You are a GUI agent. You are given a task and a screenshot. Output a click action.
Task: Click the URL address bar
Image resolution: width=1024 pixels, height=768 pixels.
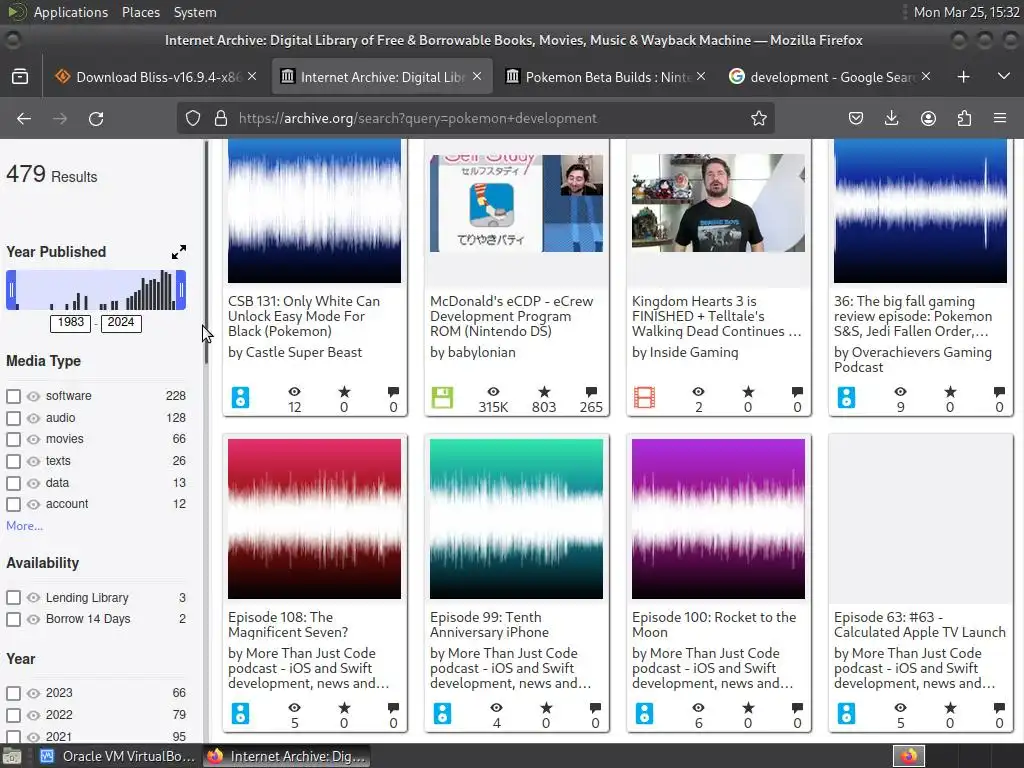(x=475, y=118)
